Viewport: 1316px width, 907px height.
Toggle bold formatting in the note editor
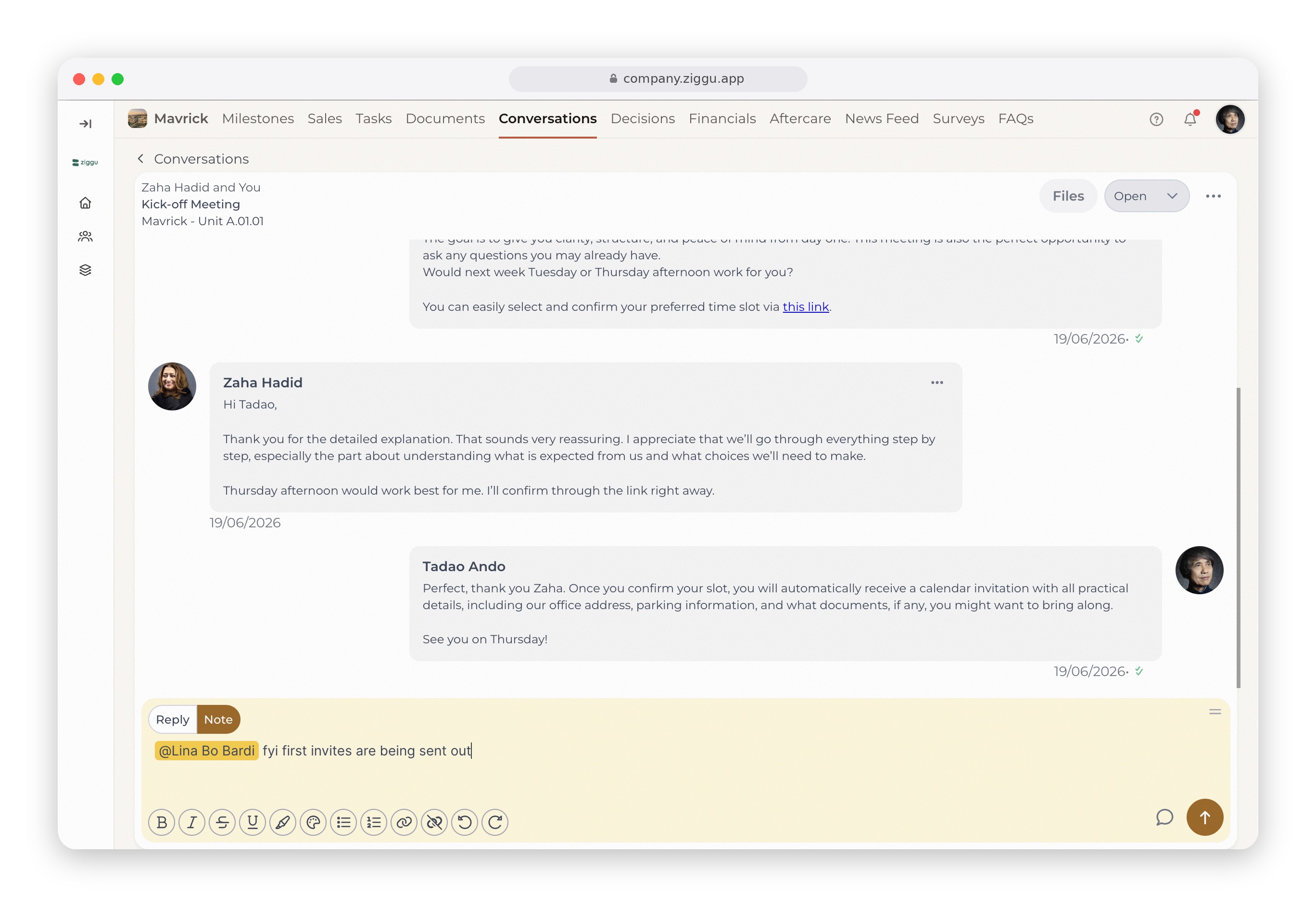(162, 822)
